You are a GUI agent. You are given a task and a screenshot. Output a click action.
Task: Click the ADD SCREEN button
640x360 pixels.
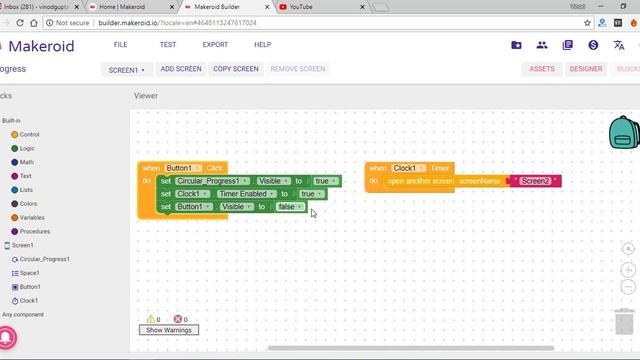(x=181, y=69)
